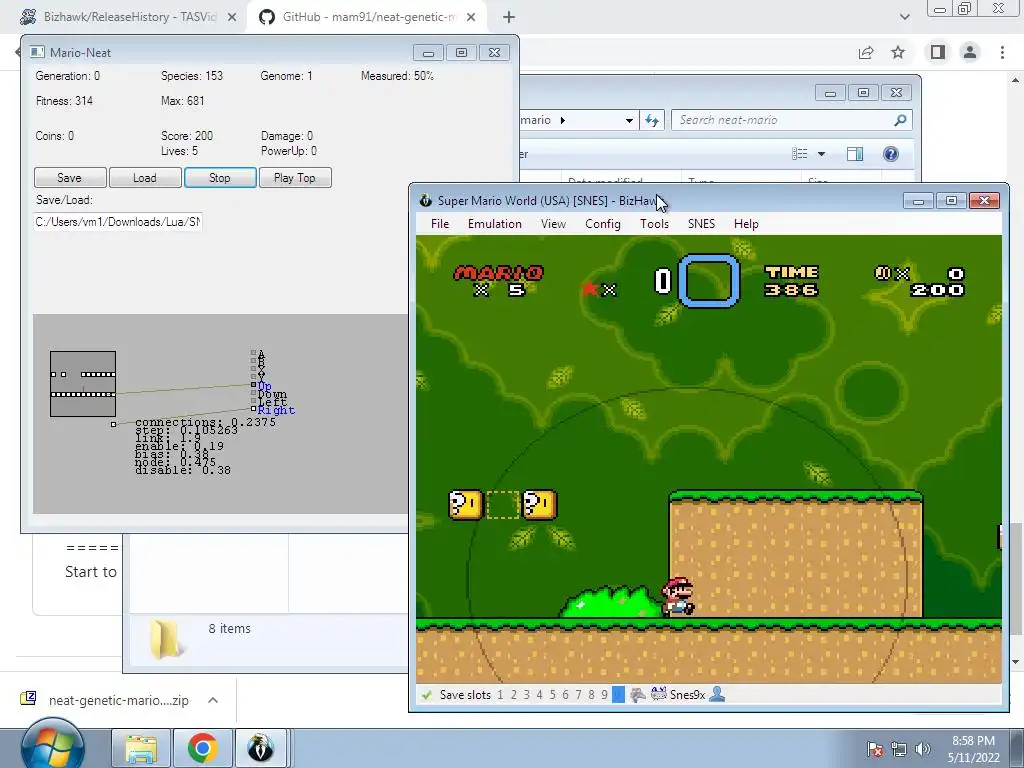Screen dimensions: 1024x768
Task: Click the green checkmark status icon
Action: tap(426, 695)
